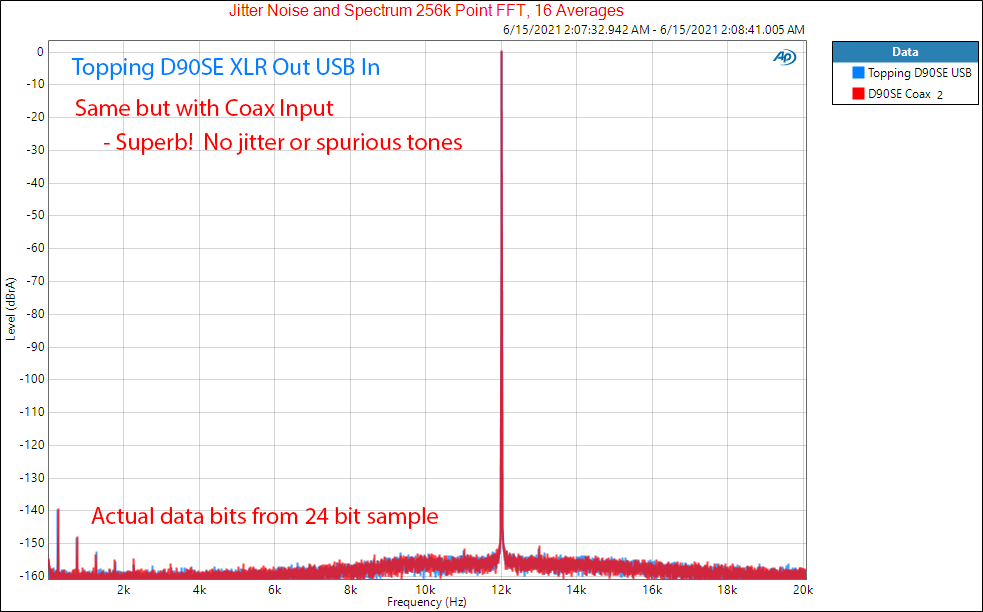Click the 0 level tick label
983x612 pixels.
coord(40,52)
